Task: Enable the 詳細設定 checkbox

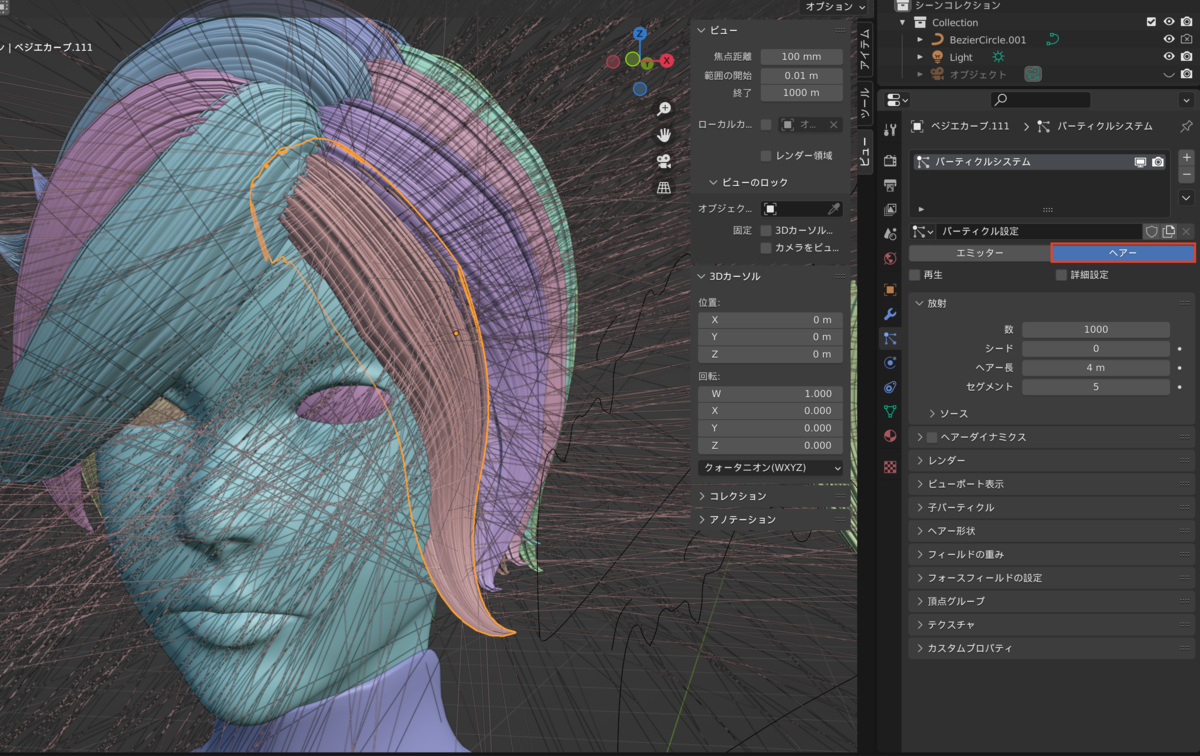Action: click(1061, 274)
